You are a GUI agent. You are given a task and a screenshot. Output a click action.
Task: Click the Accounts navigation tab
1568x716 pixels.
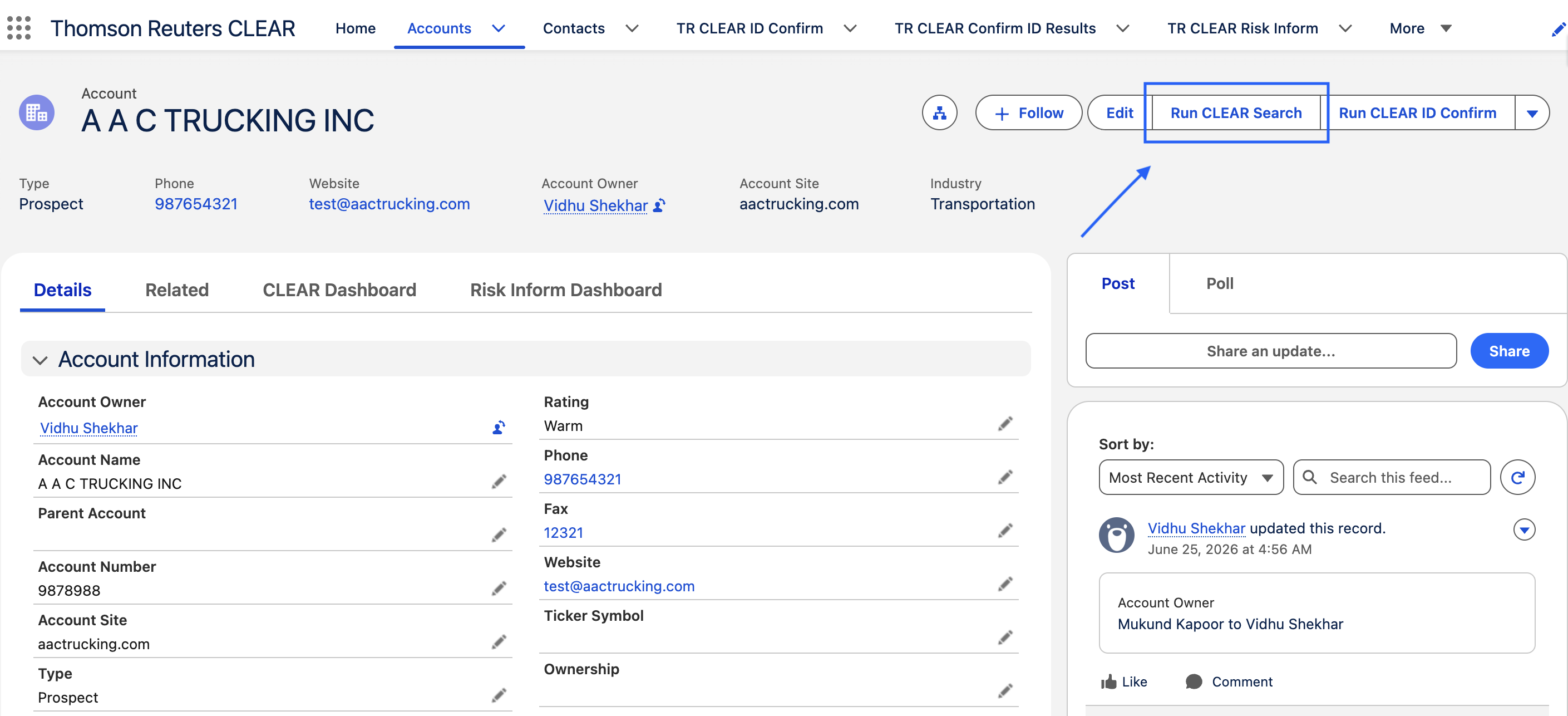coord(439,28)
